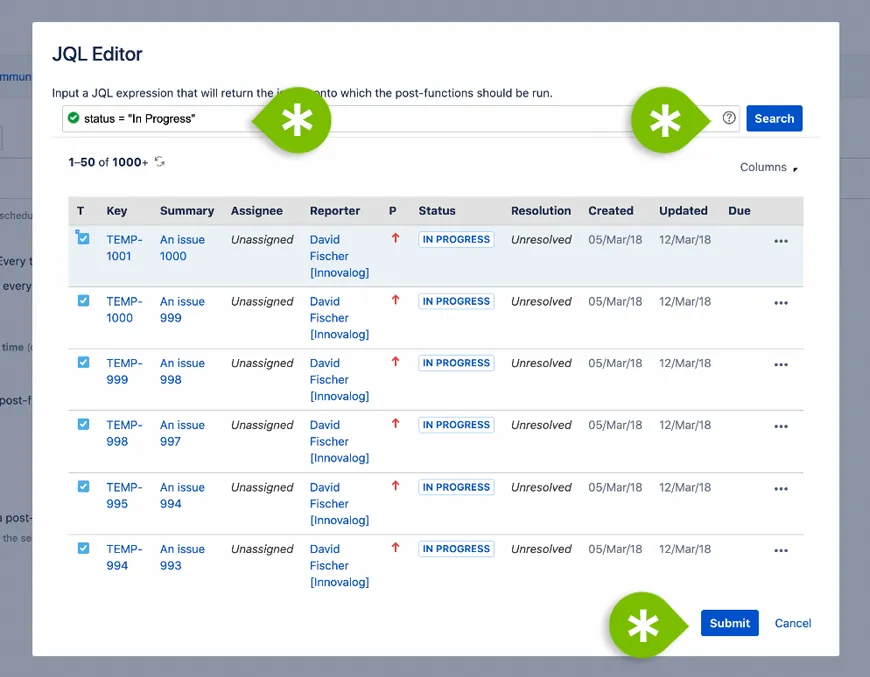Click the Submit button

[x=729, y=623]
